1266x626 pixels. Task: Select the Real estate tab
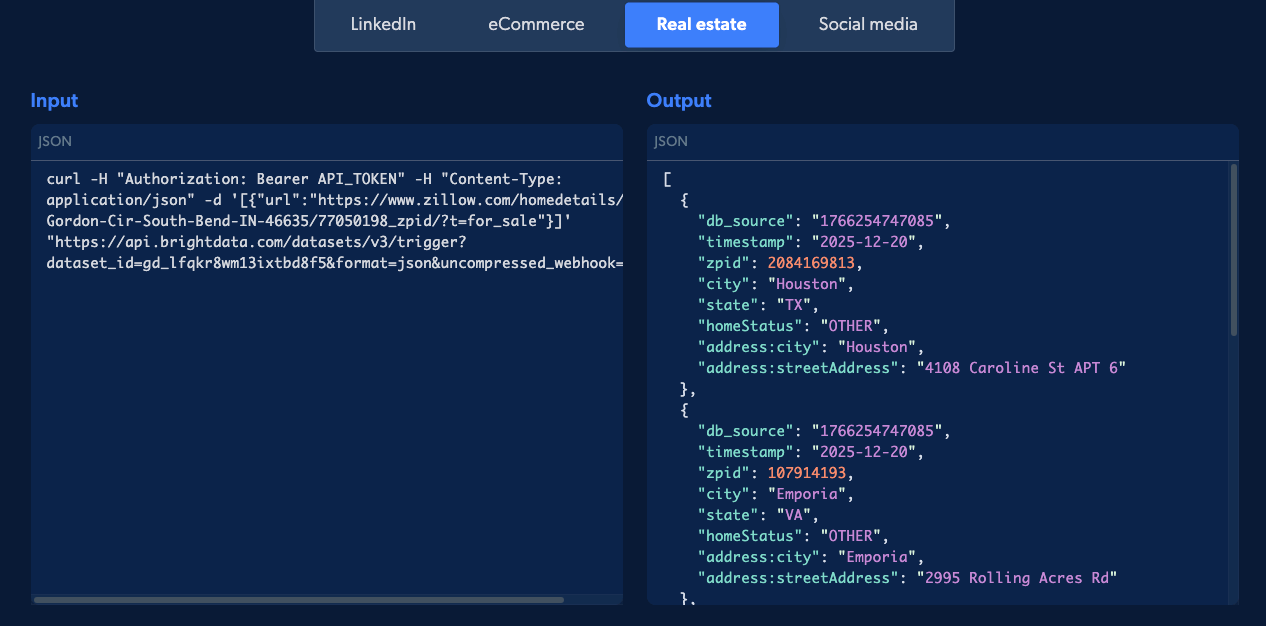[x=701, y=24]
